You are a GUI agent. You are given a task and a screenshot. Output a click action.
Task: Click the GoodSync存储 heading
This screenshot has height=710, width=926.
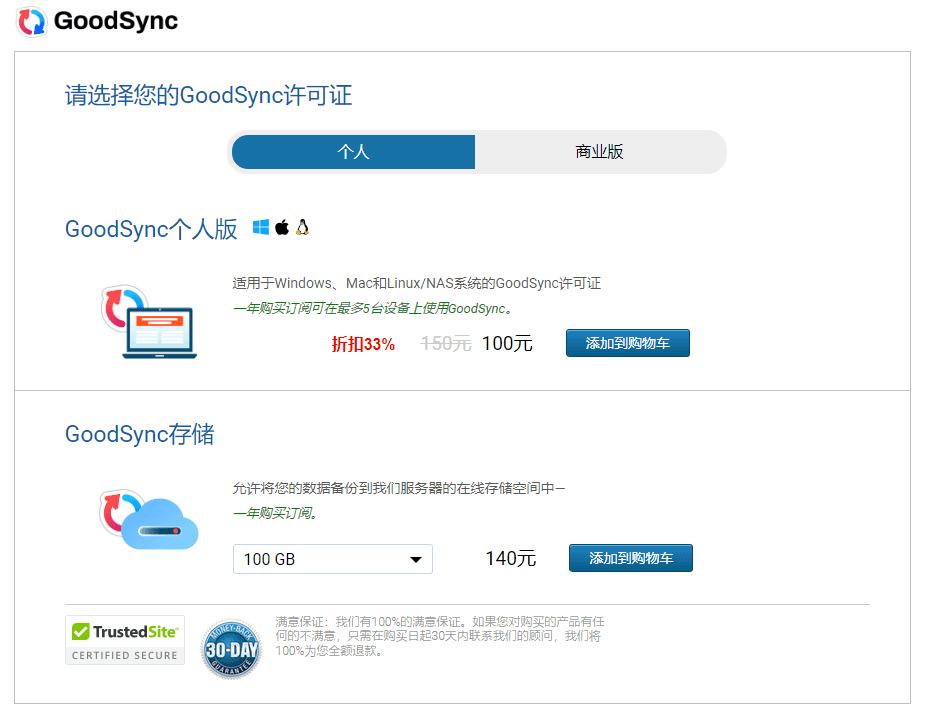(x=139, y=434)
